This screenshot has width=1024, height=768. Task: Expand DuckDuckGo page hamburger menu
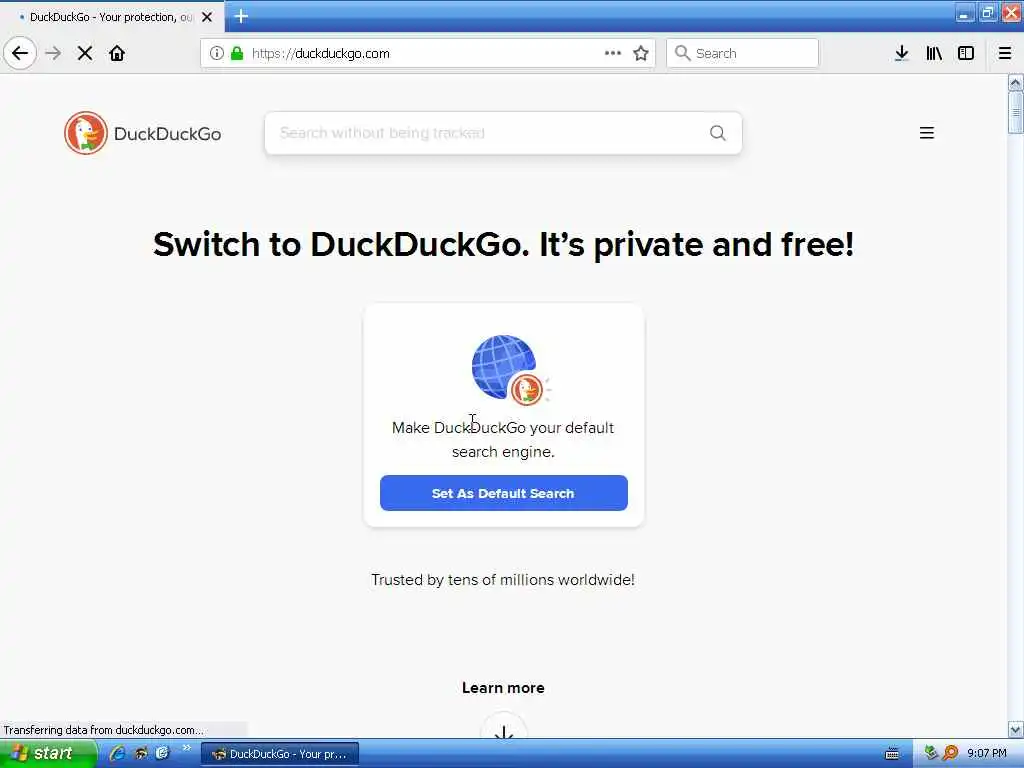[927, 133]
